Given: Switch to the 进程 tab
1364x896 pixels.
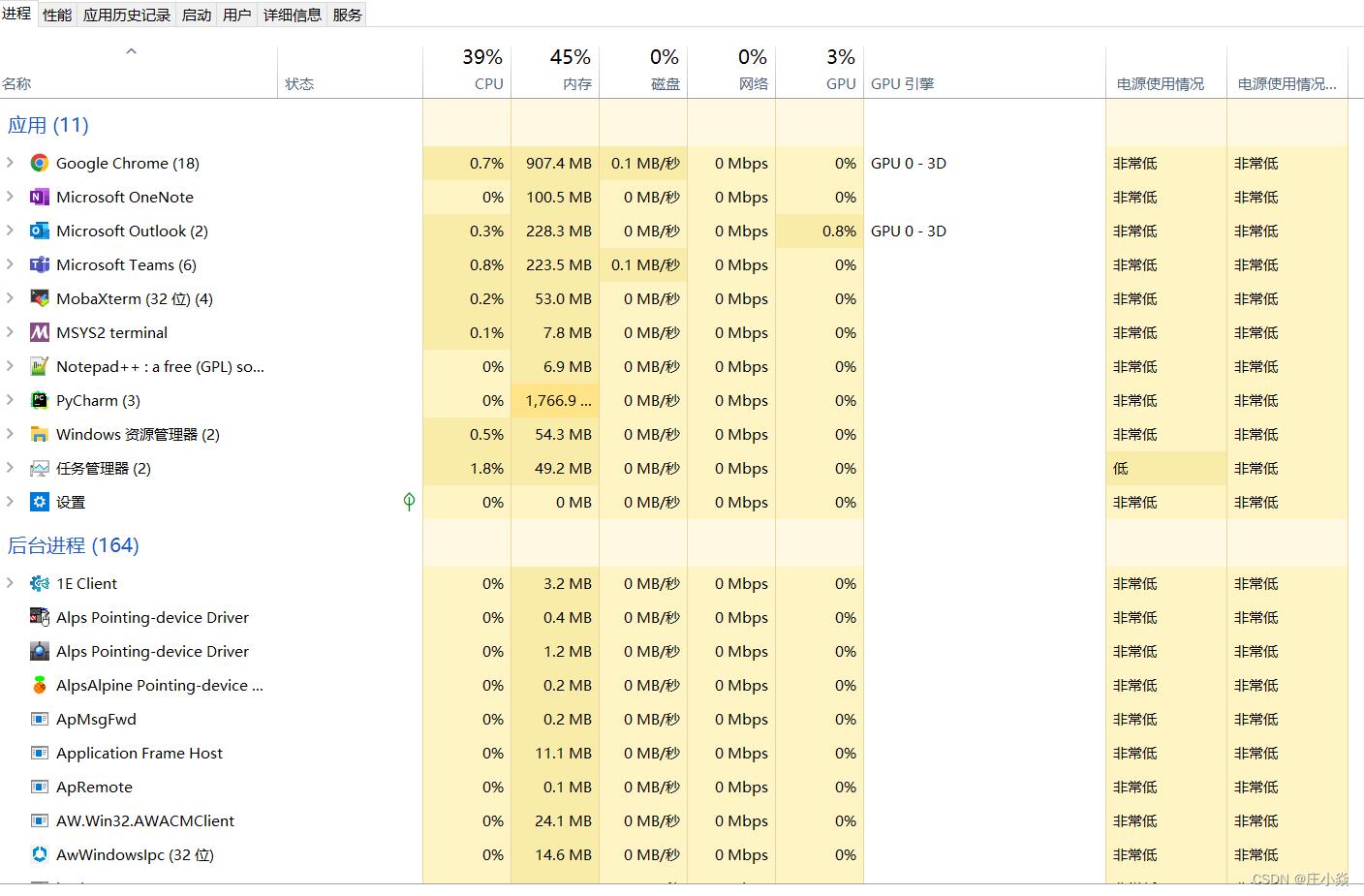Looking at the screenshot, I should 17,14.
